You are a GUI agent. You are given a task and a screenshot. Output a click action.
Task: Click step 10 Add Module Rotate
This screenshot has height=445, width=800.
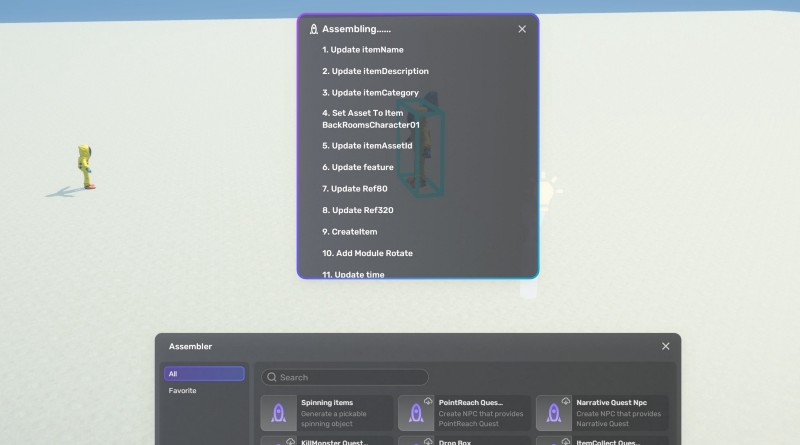(x=367, y=254)
